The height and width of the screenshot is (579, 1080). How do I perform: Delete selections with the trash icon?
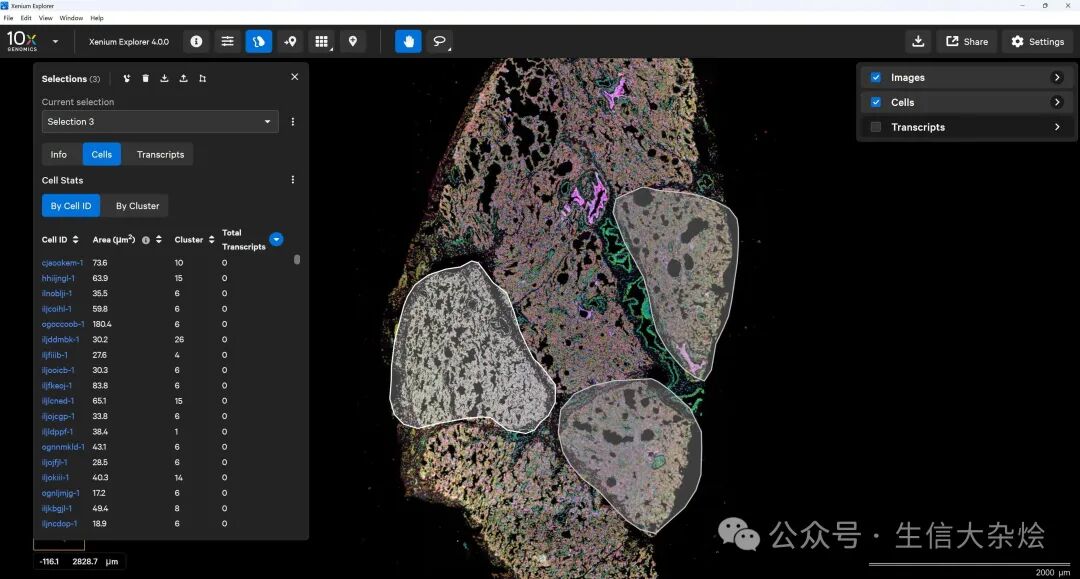[x=145, y=78]
